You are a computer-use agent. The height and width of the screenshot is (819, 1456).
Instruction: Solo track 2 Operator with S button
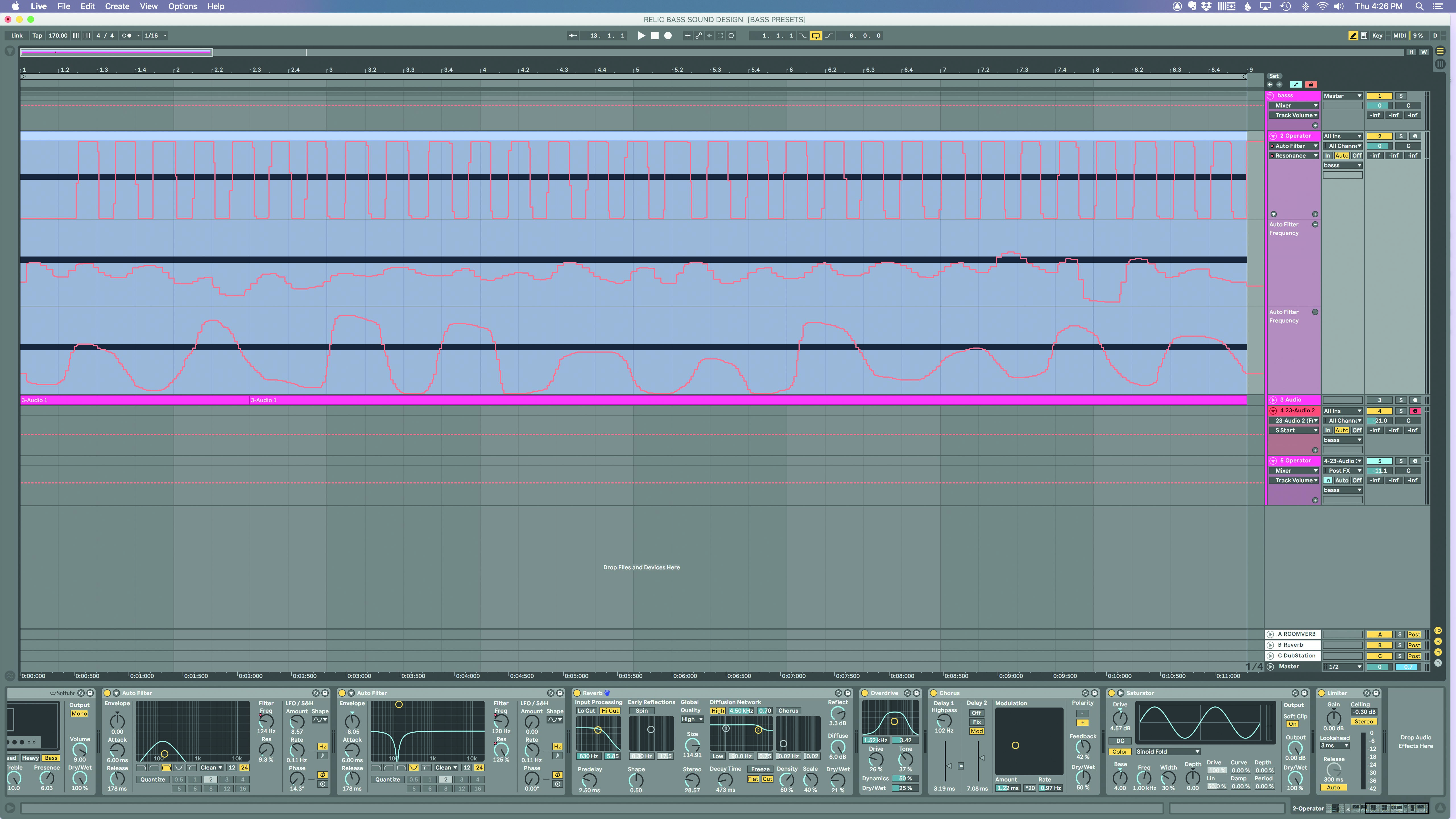pos(1401,136)
